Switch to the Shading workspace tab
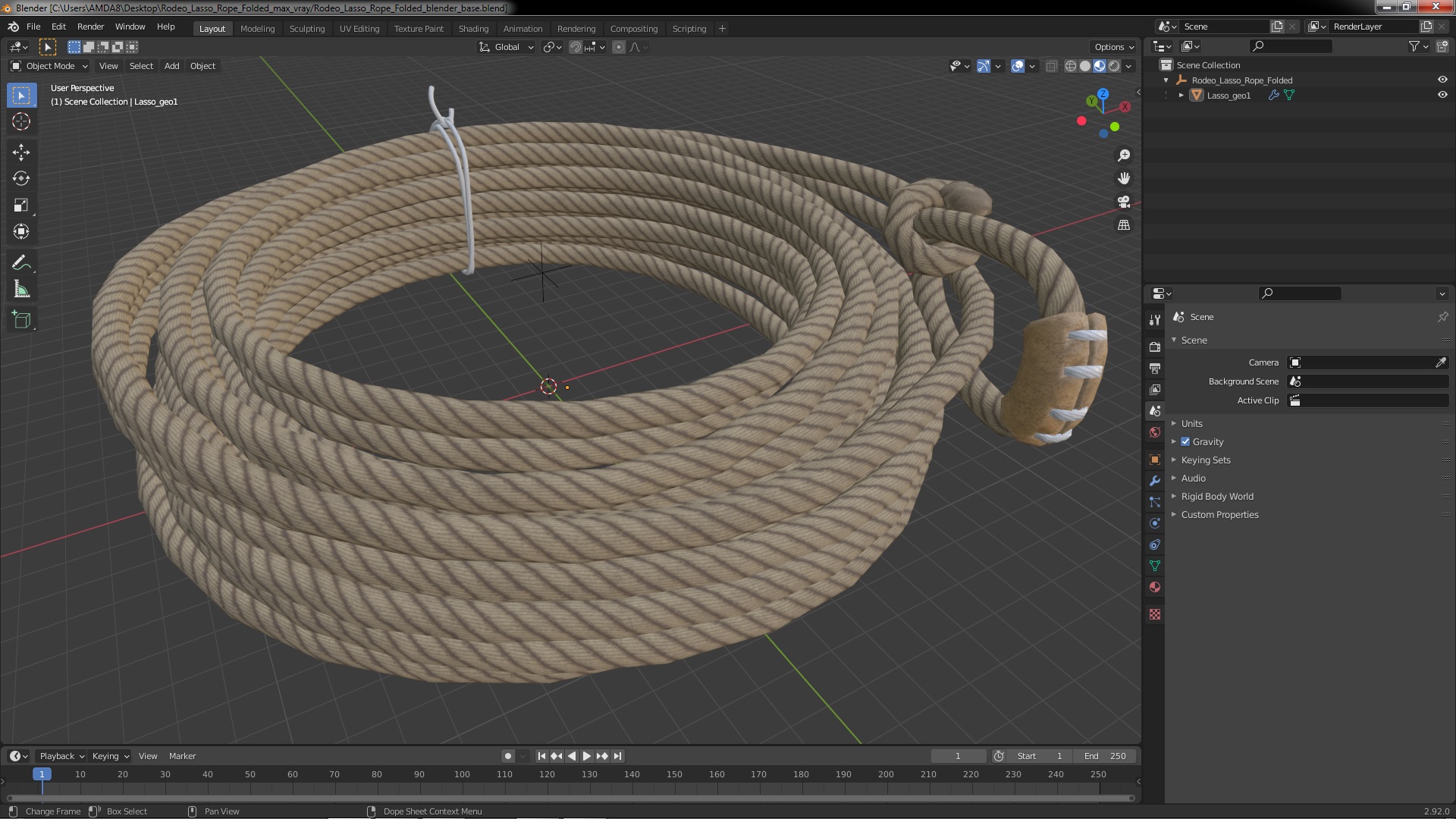 tap(473, 28)
